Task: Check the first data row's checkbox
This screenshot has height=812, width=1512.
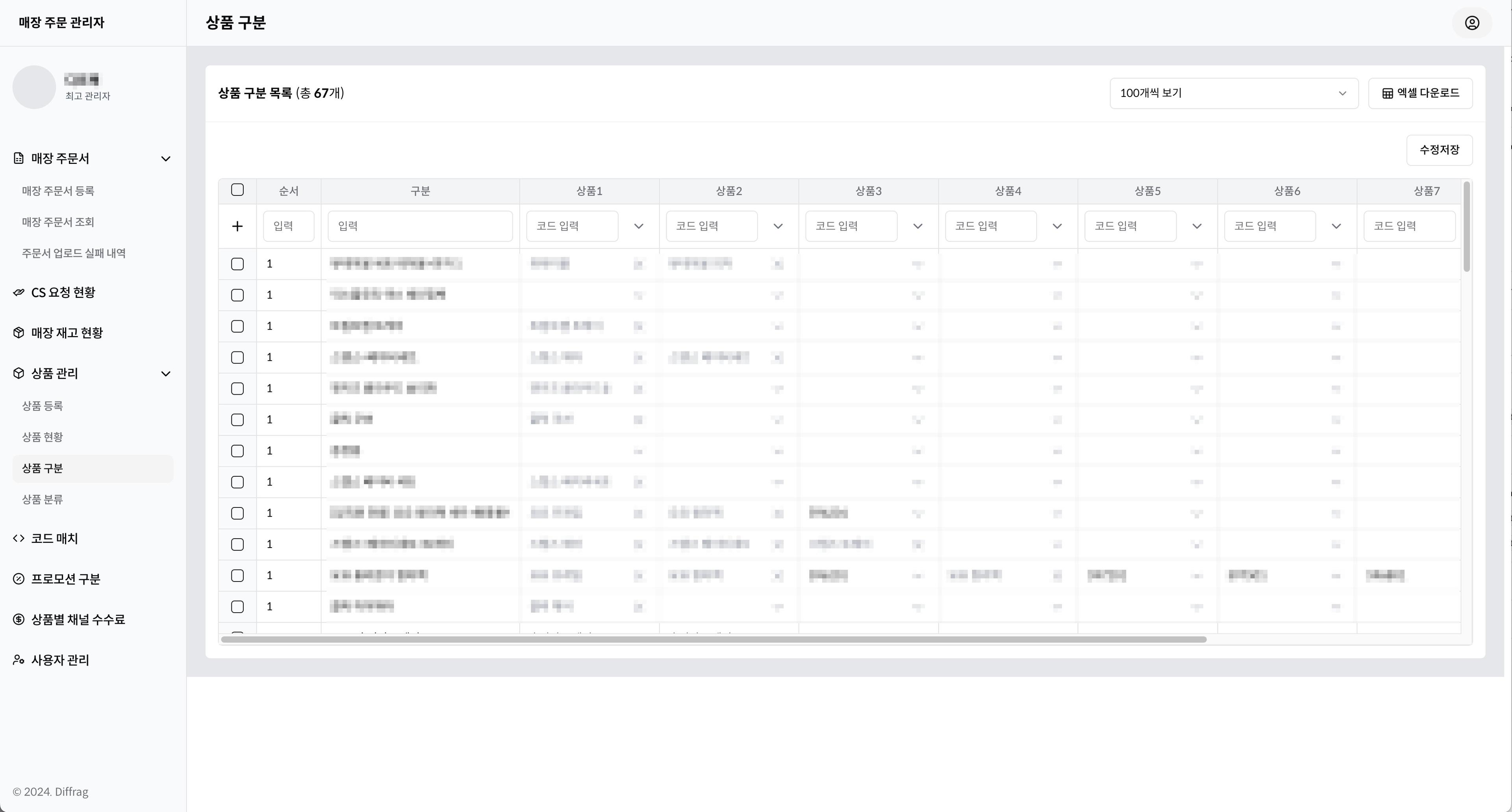Action: [237, 264]
